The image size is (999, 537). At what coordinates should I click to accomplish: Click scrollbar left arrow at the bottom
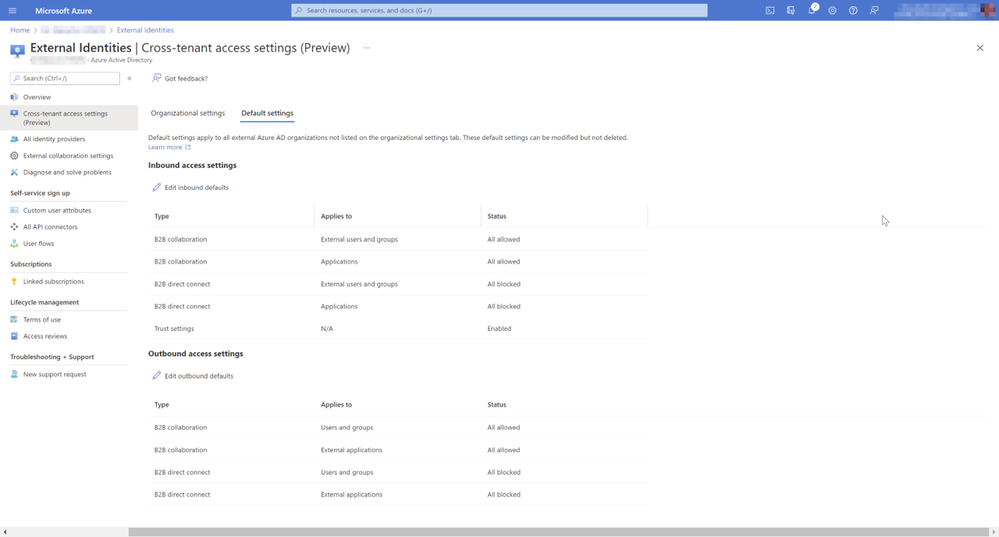pyautogui.click(x=5, y=532)
